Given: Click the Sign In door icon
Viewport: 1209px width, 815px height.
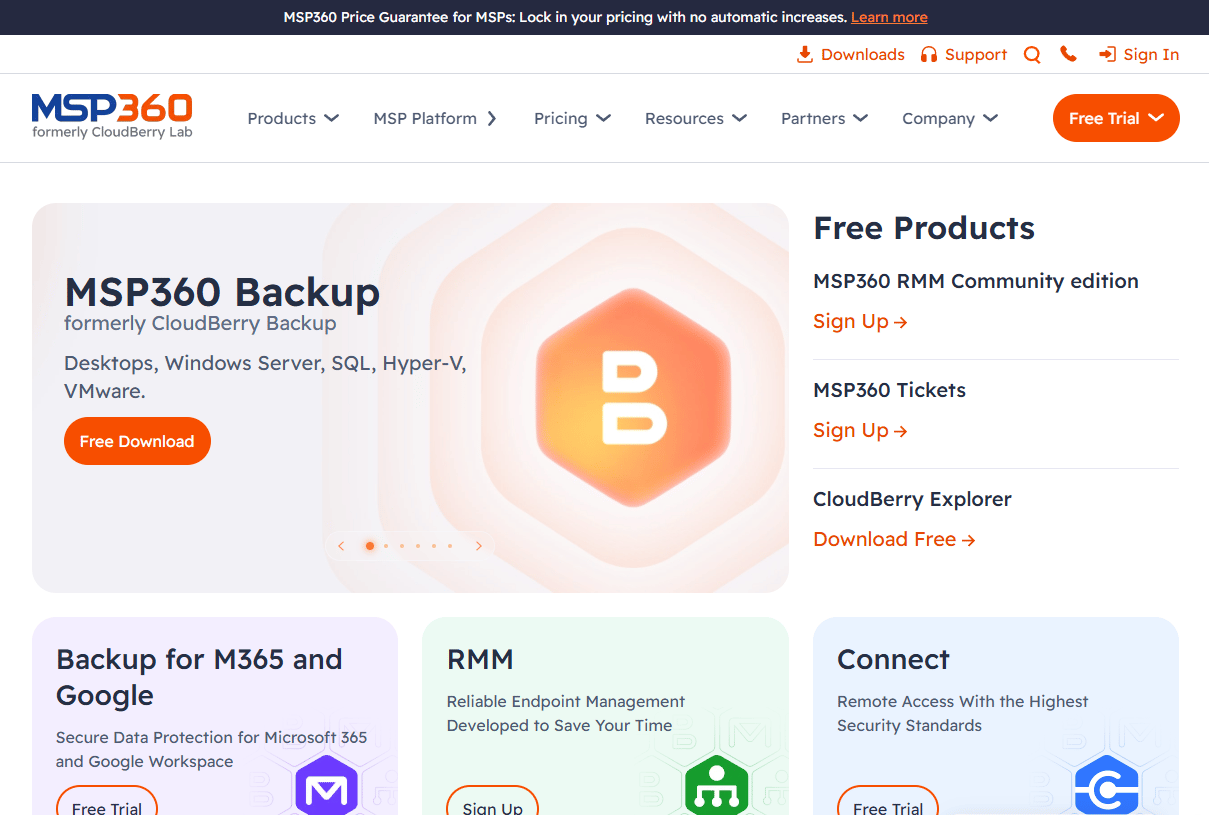Looking at the screenshot, I should click(x=1107, y=55).
